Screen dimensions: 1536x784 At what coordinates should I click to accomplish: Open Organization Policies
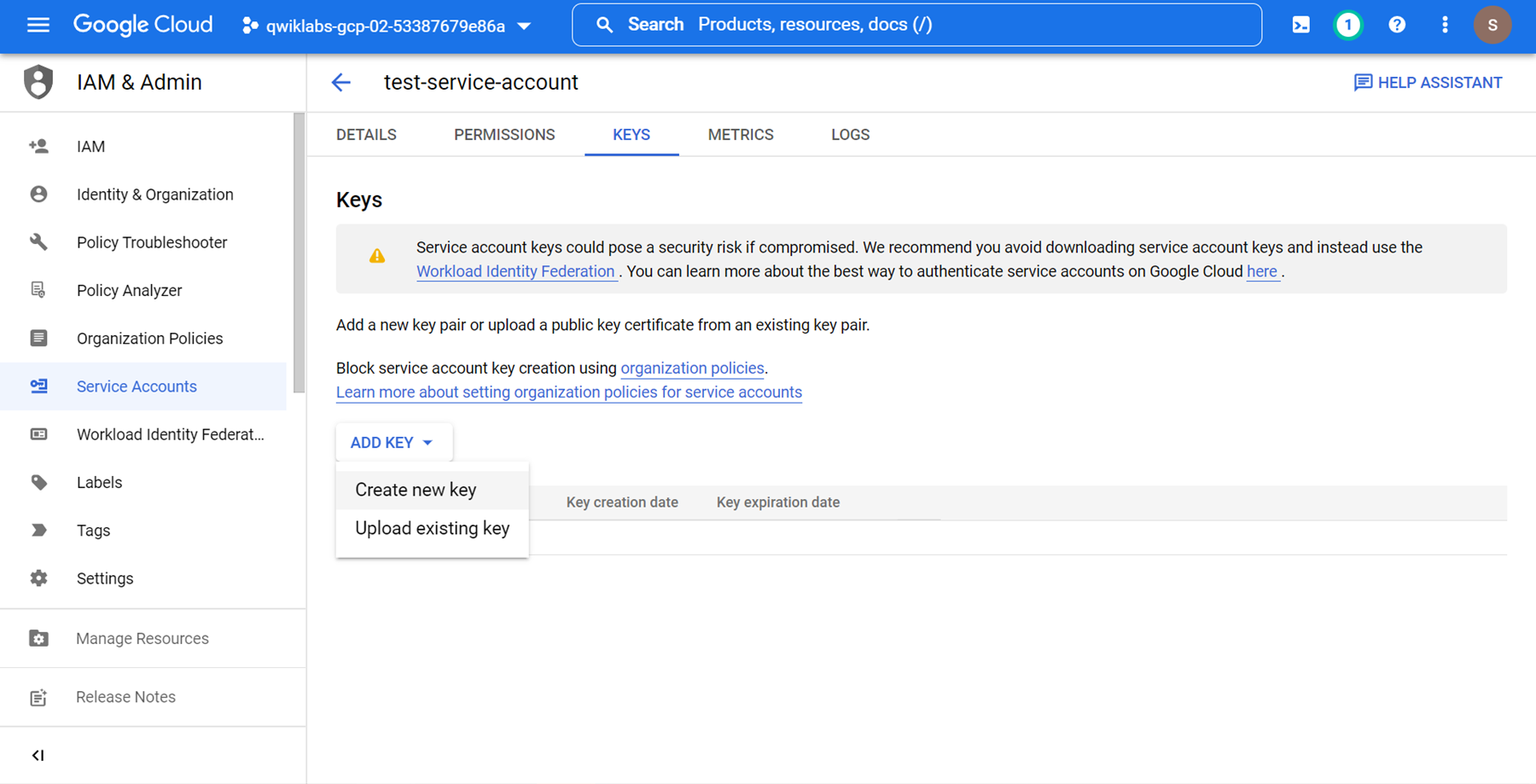[x=143, y=338]
